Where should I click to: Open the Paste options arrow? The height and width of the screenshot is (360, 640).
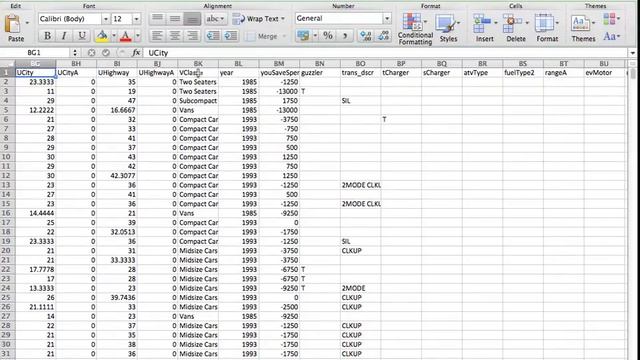tap(27, 23)
